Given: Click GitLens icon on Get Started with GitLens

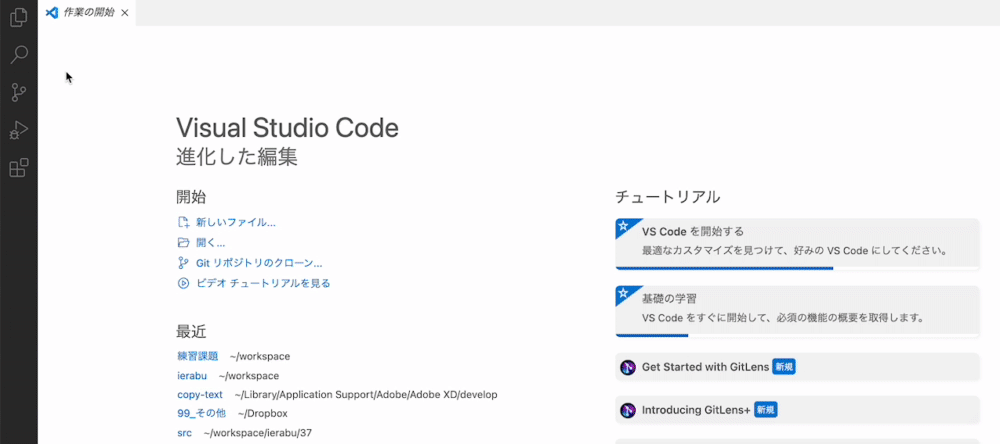Looking at the screenshot, I should (628, 367).
